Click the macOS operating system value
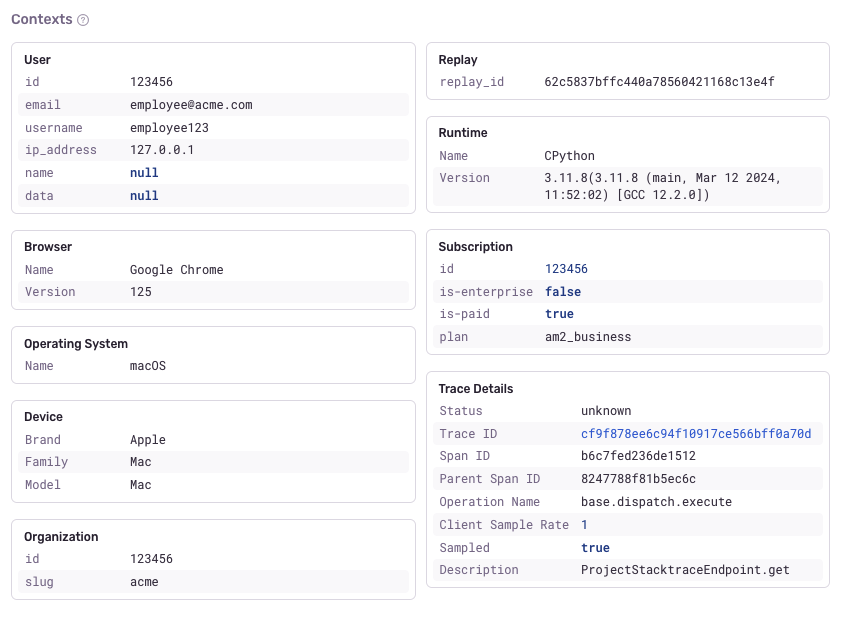The height and width of the screenshot is (617, 844). 148,366
